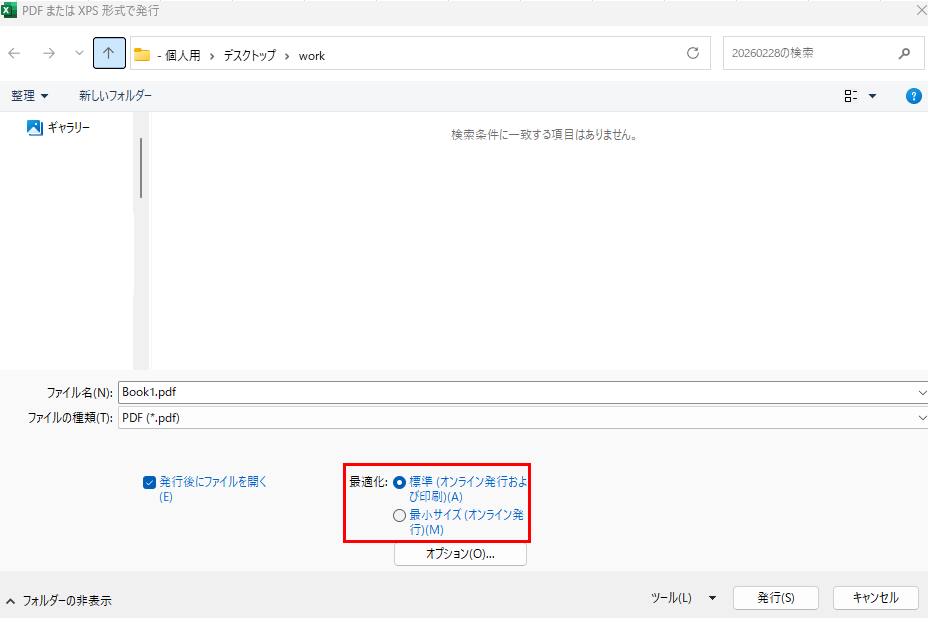The image size is (928, 618).
Task: Open オプション(O)... settings button
Action: pos(460,554)
